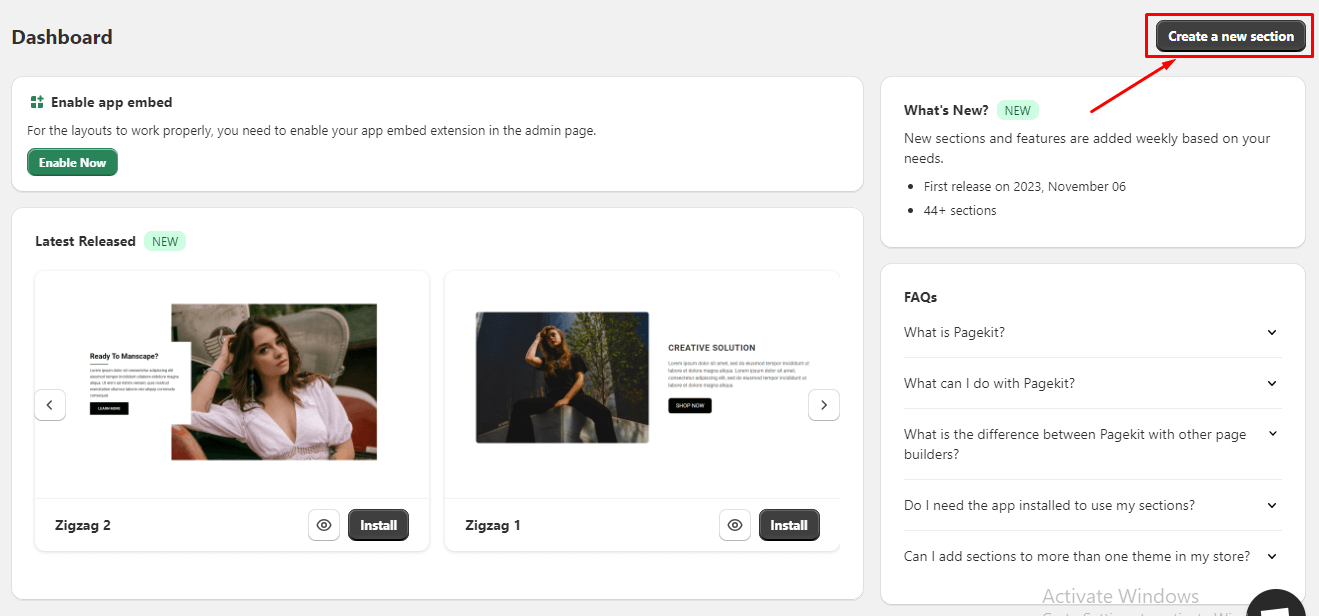
Task: Go to previous carousel slide arrow
Action: 50,405
